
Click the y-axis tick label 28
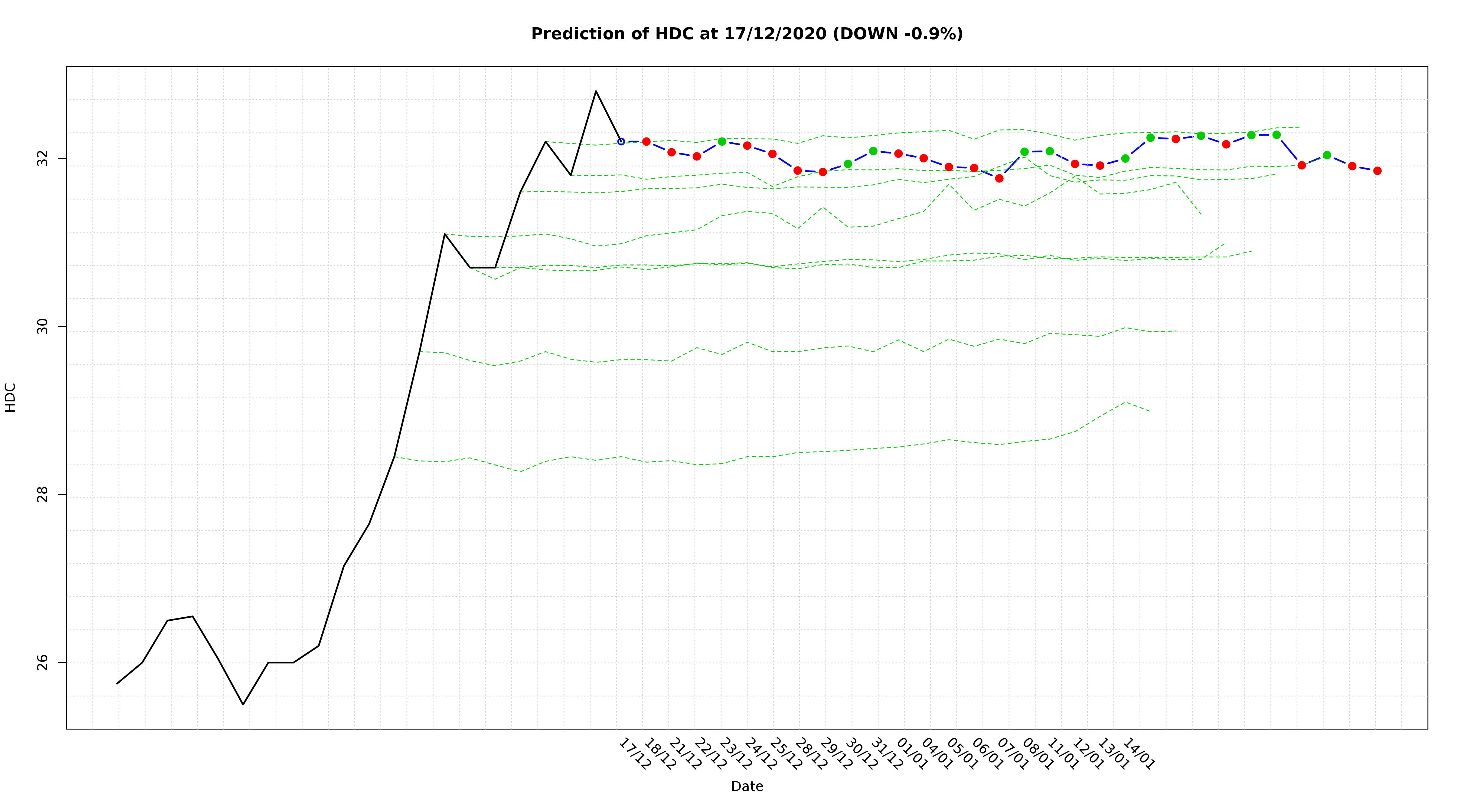[43, 494]
